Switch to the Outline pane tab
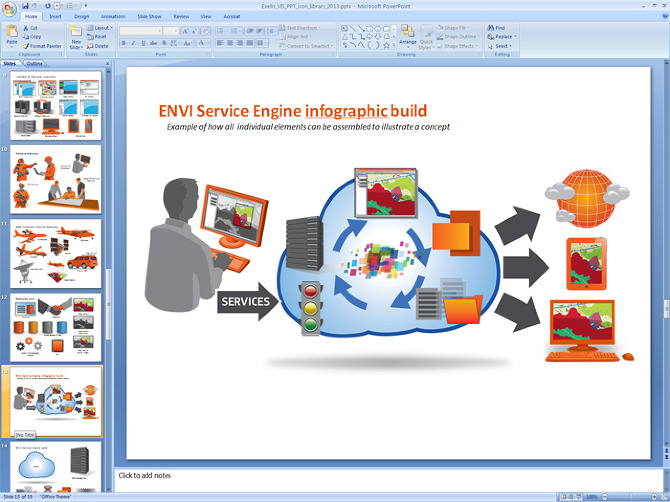 35,63
